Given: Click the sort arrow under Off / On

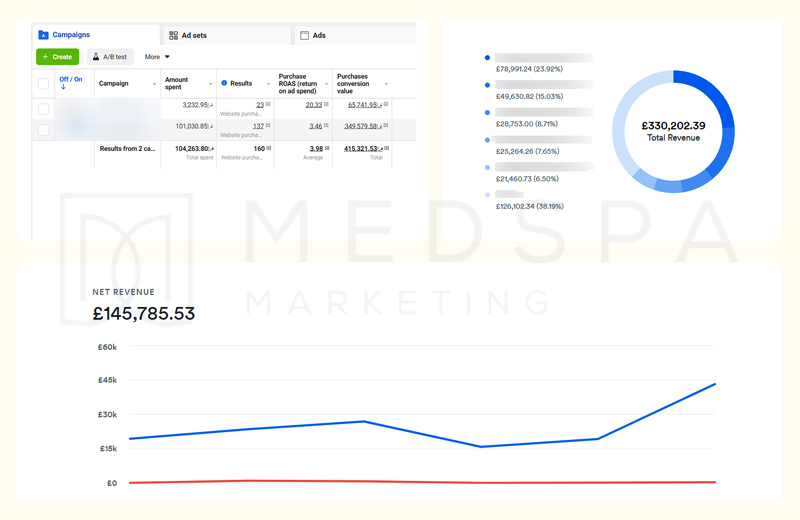Looking at the screenshot, I should [x=63, y=88].
